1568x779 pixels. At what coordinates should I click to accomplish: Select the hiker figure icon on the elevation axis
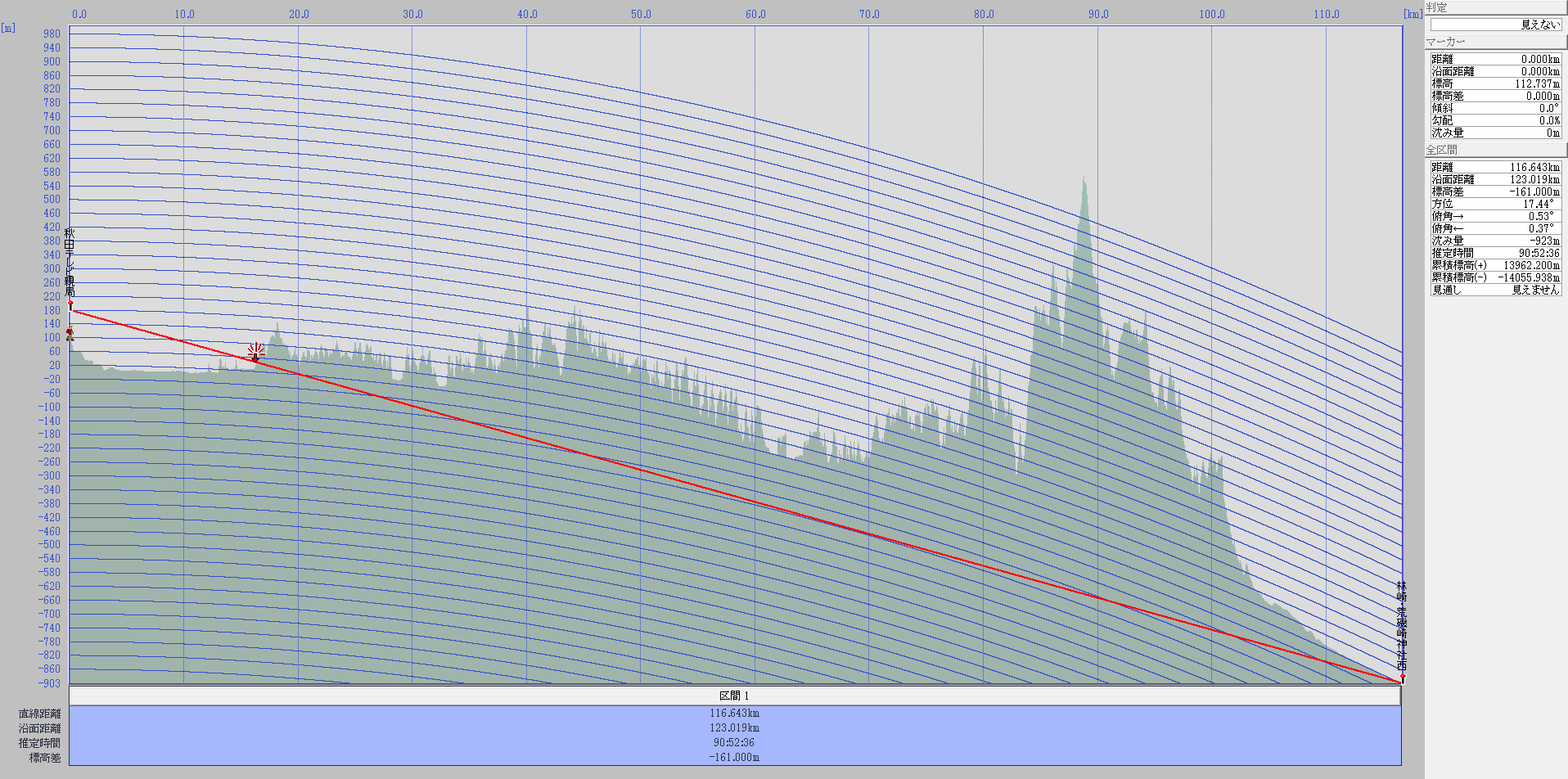[70, 334]
